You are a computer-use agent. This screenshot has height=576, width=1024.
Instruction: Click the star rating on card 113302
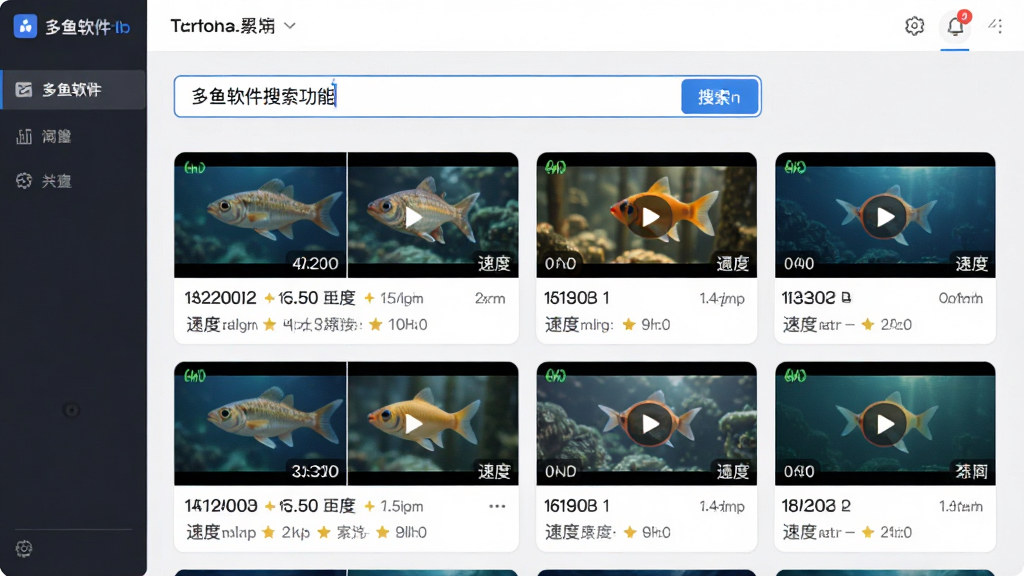886,325
